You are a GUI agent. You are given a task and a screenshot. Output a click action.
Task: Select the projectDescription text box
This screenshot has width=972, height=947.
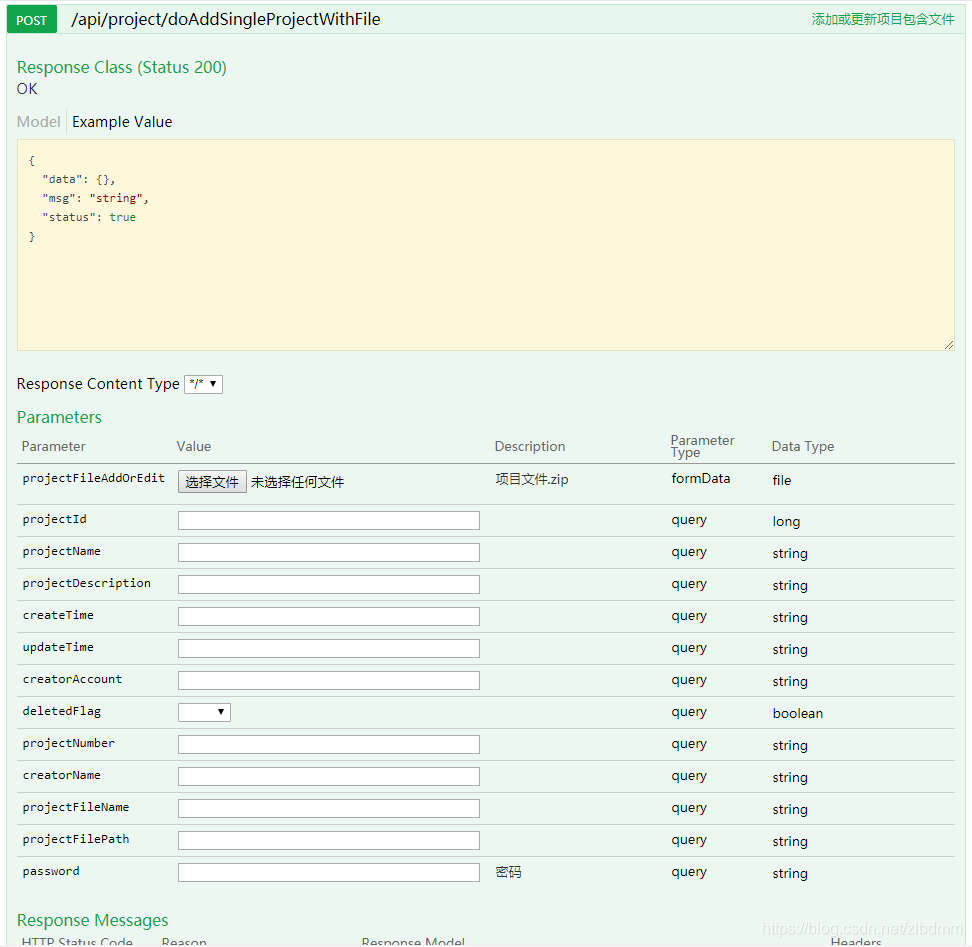[328, 584]
